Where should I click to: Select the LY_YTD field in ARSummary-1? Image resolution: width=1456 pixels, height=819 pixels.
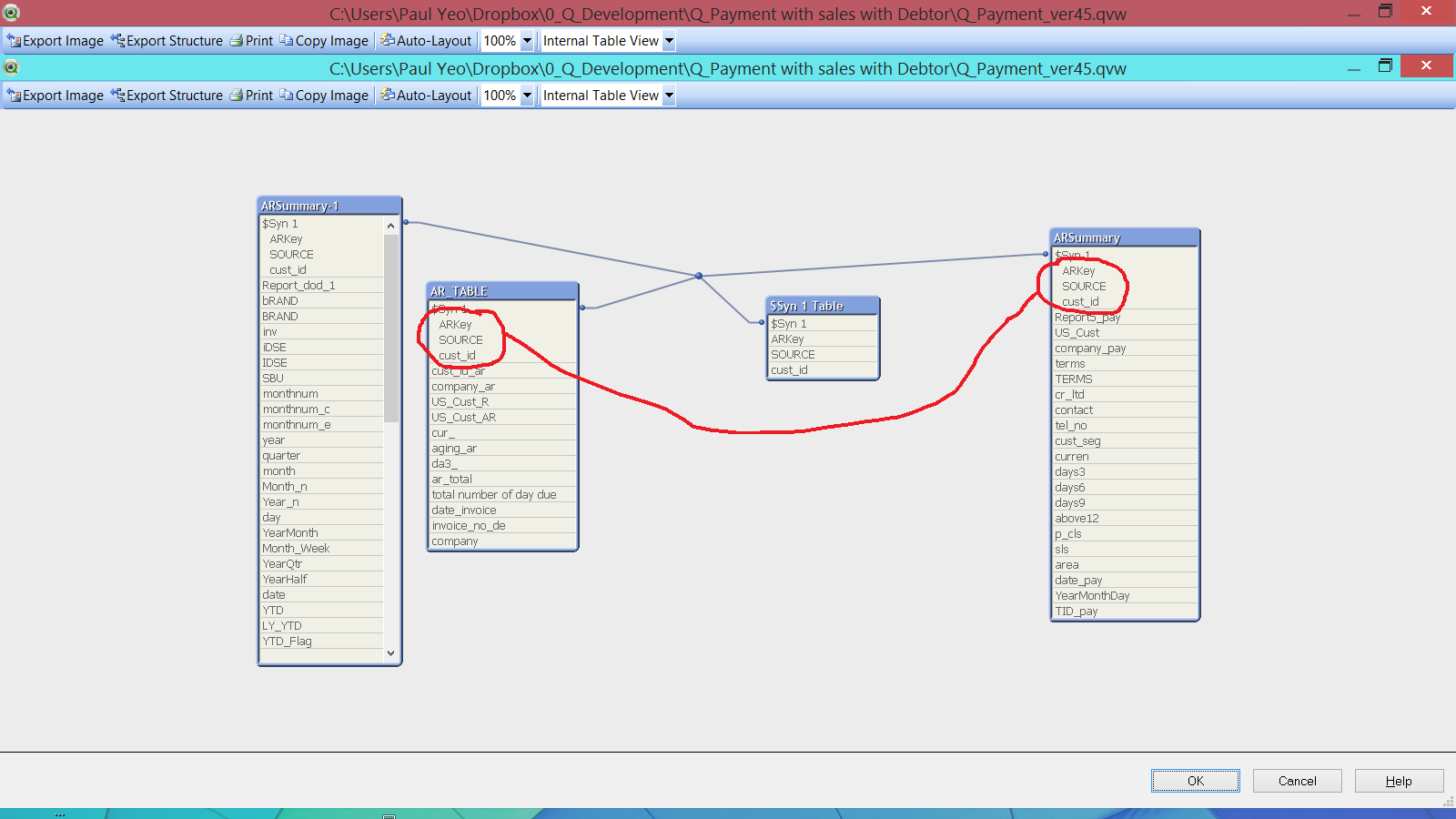321,625
